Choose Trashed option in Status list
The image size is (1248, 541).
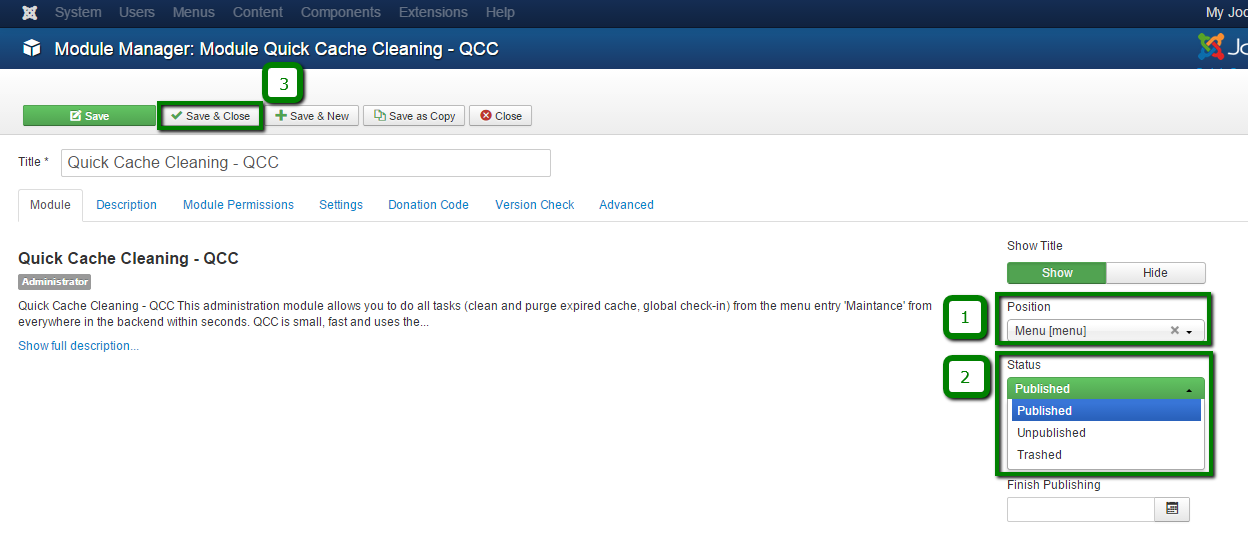point(1106,455)
